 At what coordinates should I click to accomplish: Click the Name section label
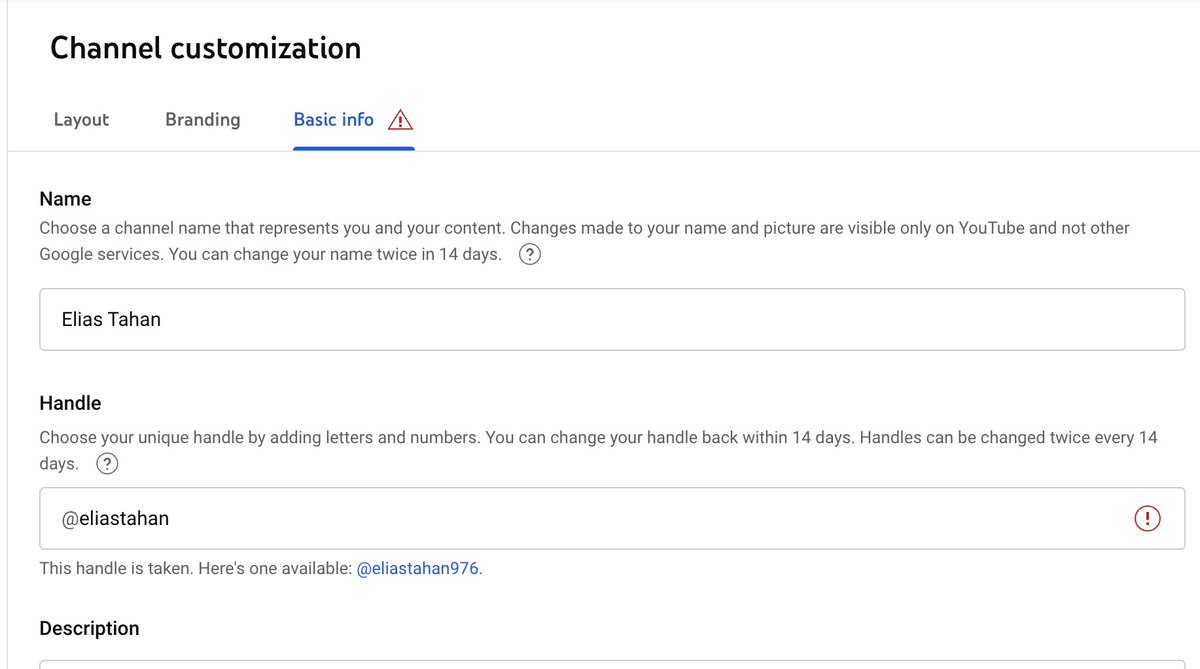pos(65,199)
